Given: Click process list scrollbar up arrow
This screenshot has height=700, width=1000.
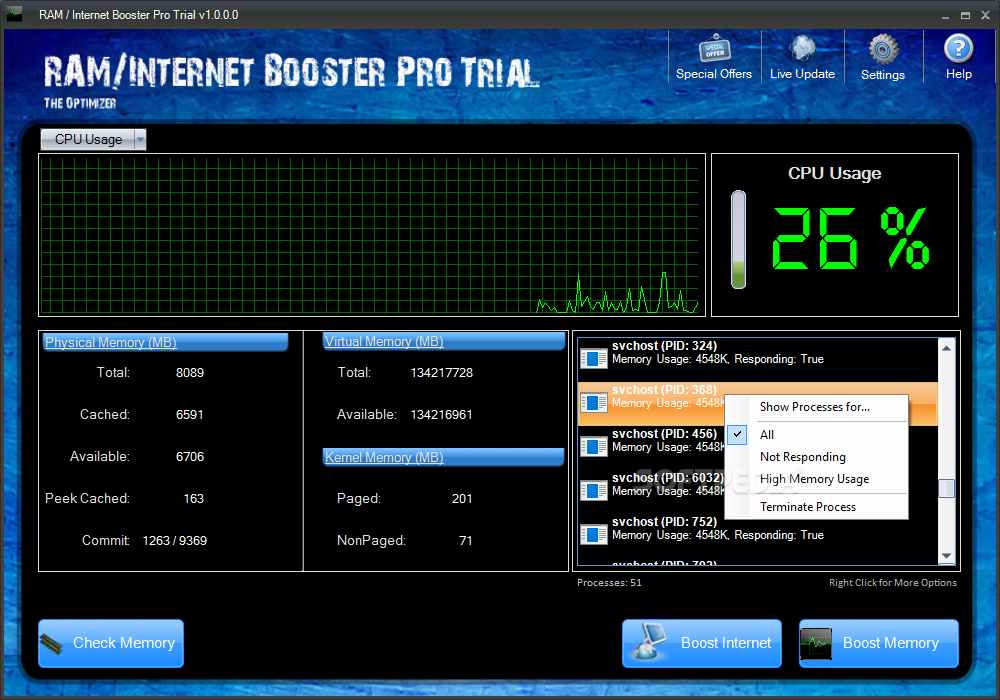Looking at the screenshot, I should [x=946, y=348].
